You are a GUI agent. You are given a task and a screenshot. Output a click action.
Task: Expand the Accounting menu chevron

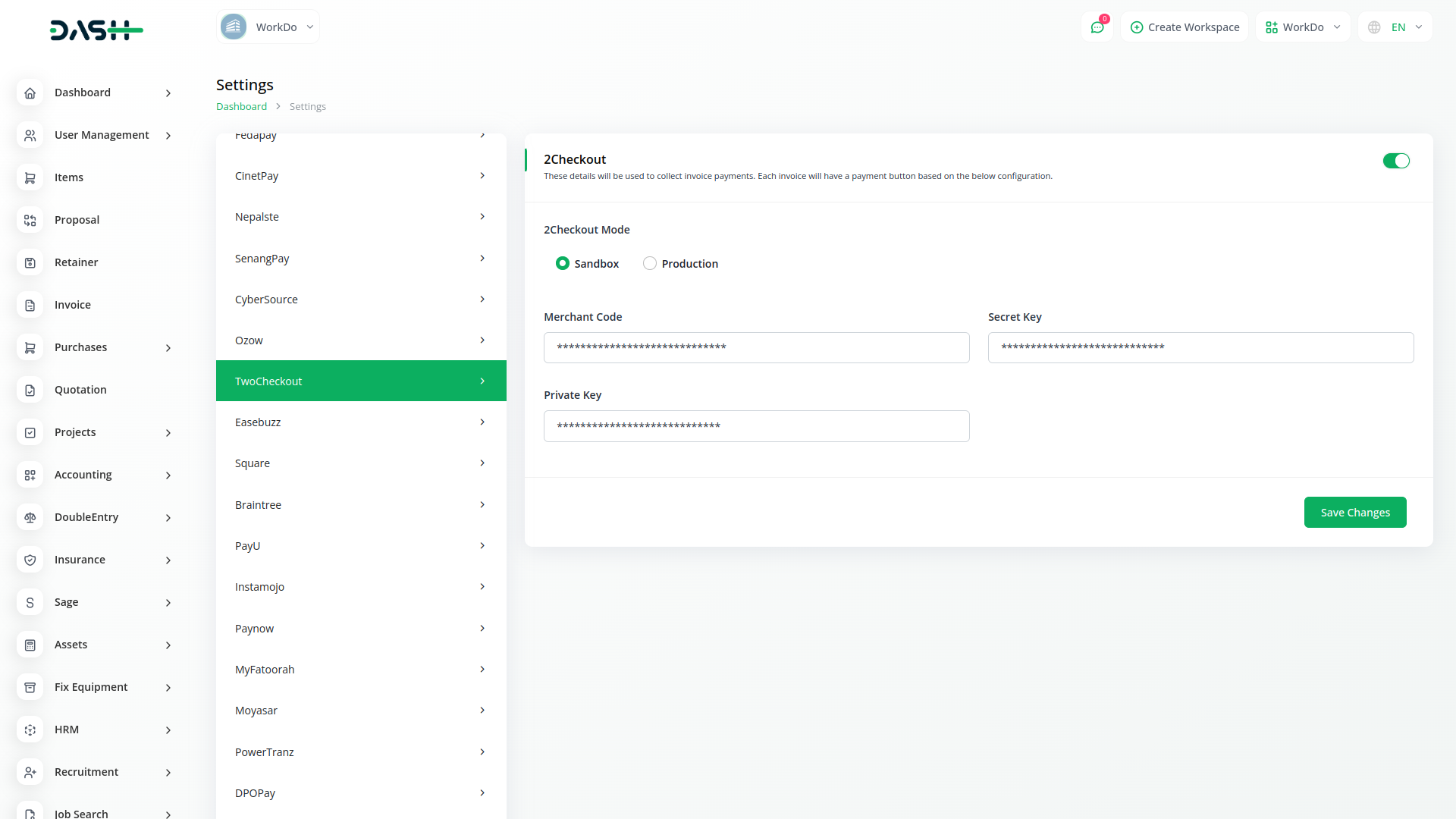tap(168, 475)
